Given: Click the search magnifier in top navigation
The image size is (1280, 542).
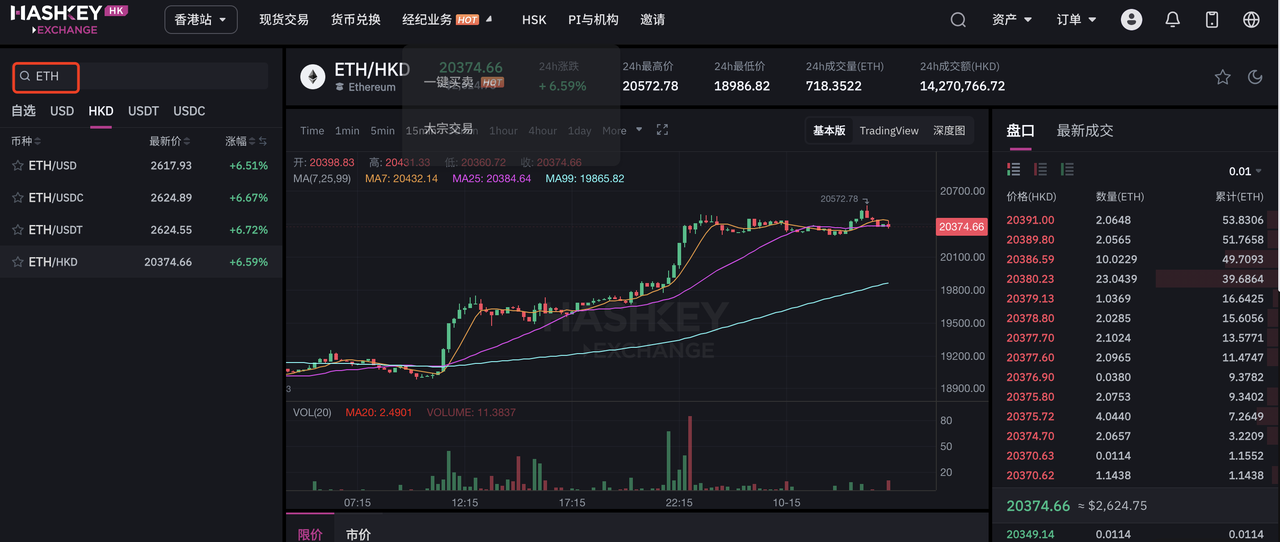Looking at the screenshot, I should click(x=958, y=20).
